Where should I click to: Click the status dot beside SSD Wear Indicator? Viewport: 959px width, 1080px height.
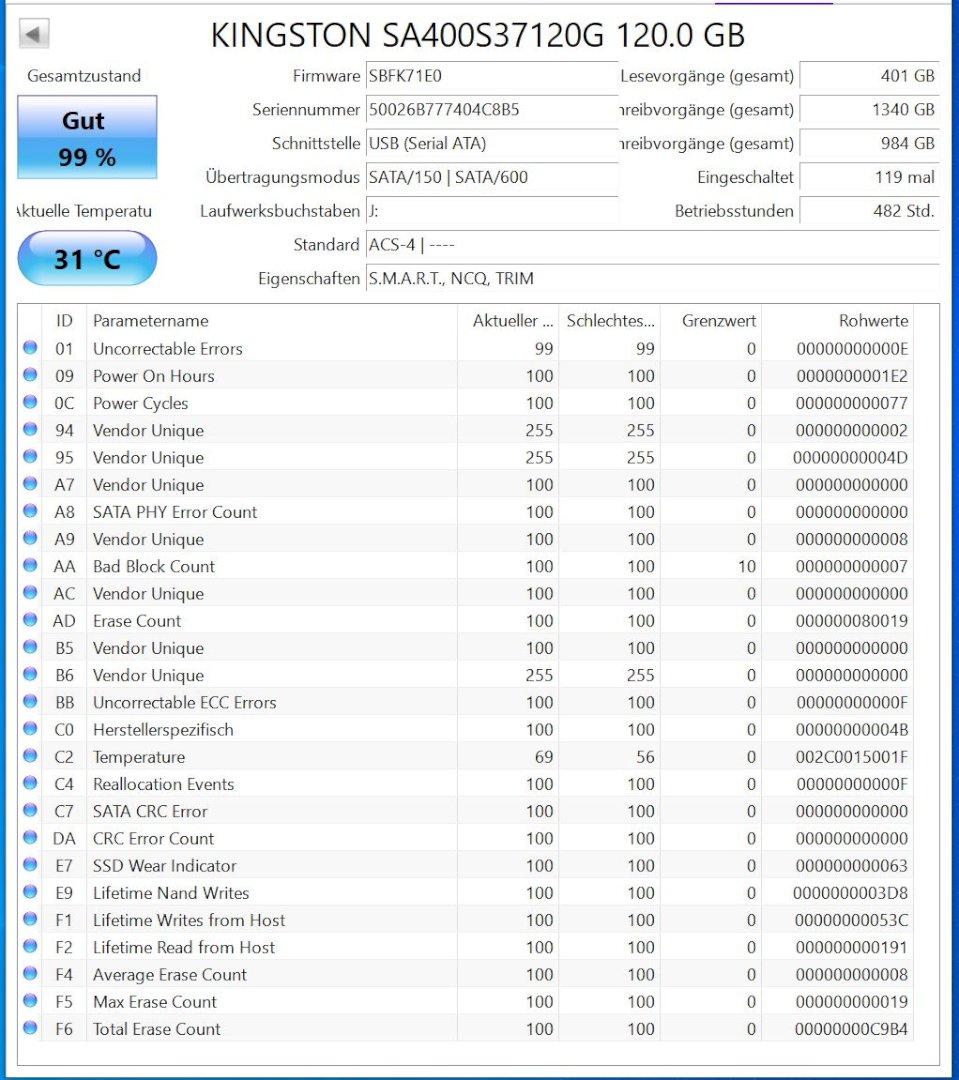click(x=30, y=865)
